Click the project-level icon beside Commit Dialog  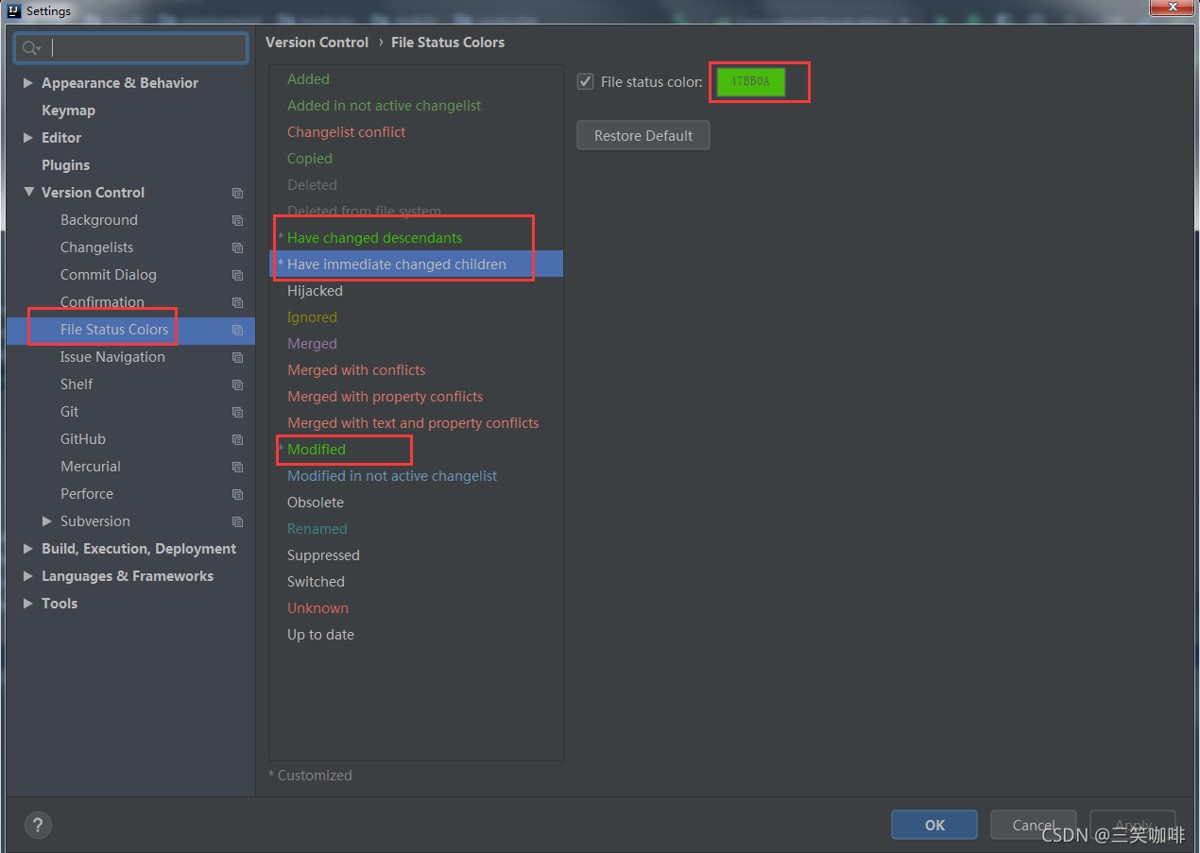click(237, 275)
